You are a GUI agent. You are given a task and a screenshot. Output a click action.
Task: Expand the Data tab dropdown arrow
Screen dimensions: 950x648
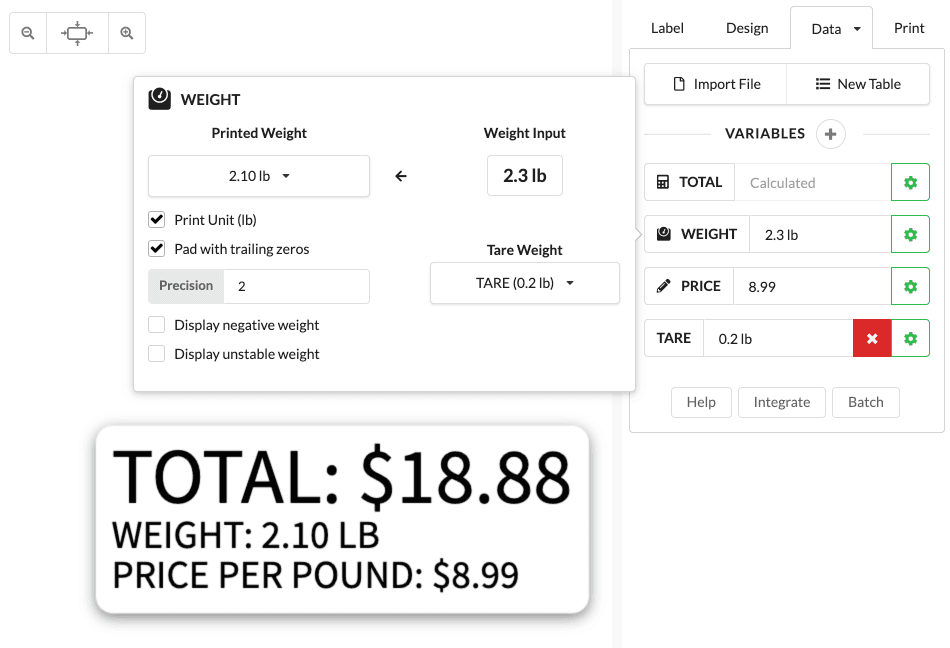[855, 28]
